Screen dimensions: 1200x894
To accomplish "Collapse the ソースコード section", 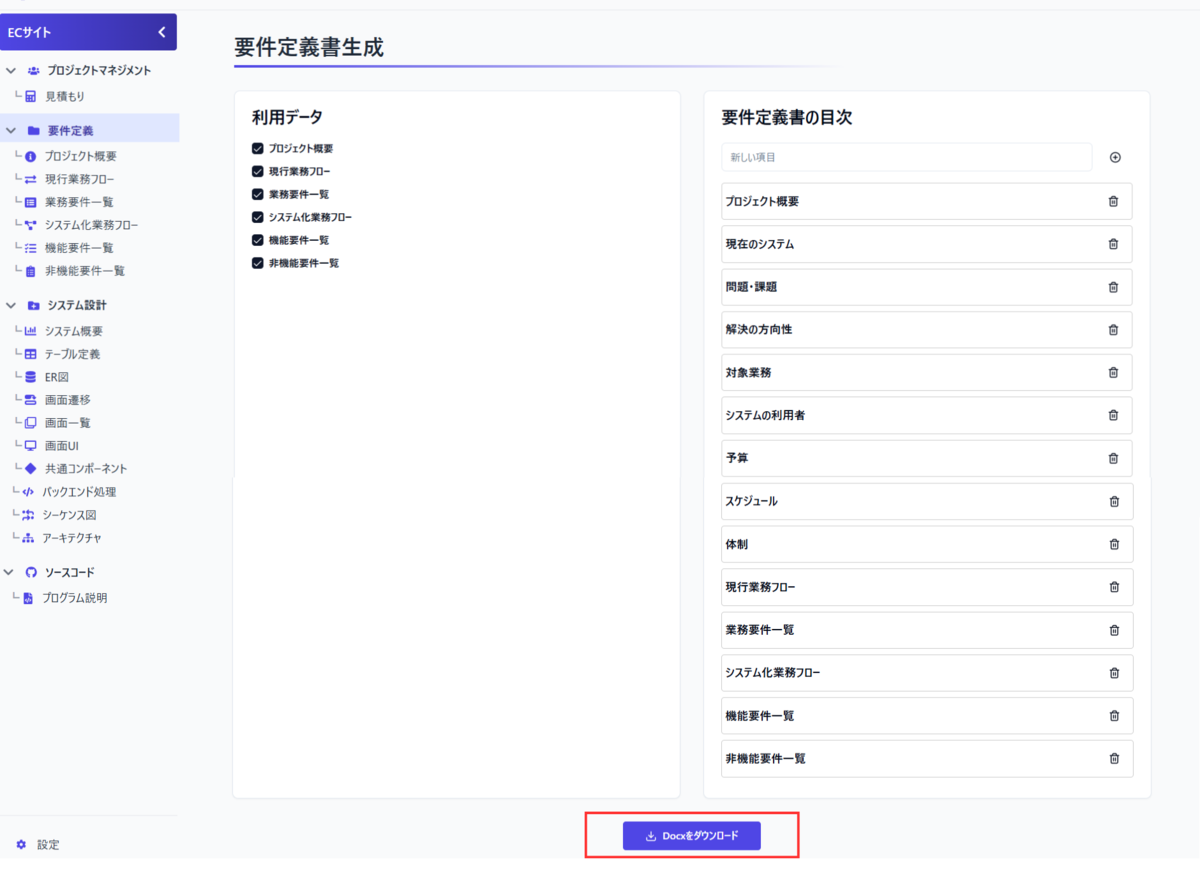I will coord(10,572).
